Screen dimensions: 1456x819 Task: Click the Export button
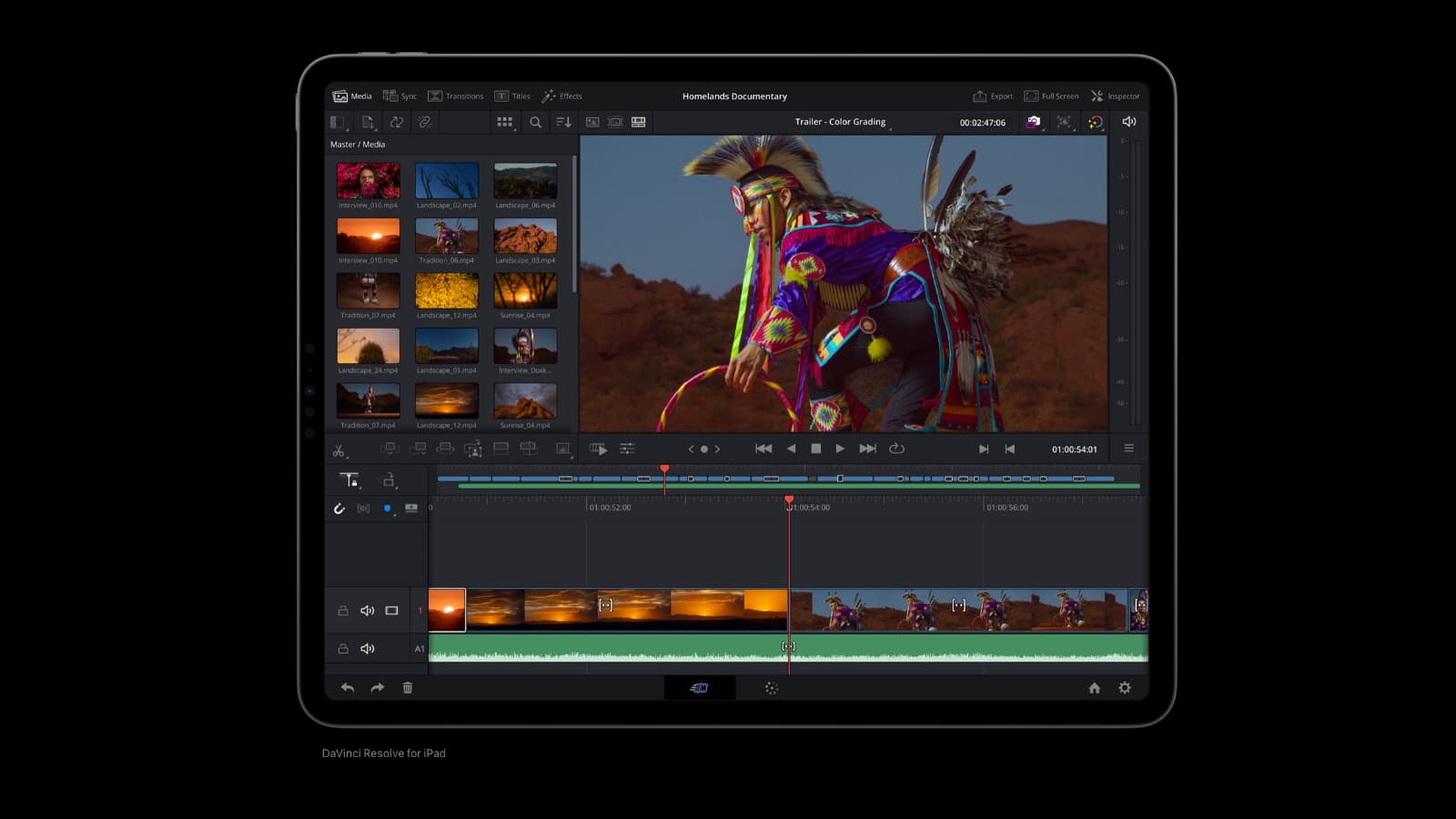pos(993,96)
